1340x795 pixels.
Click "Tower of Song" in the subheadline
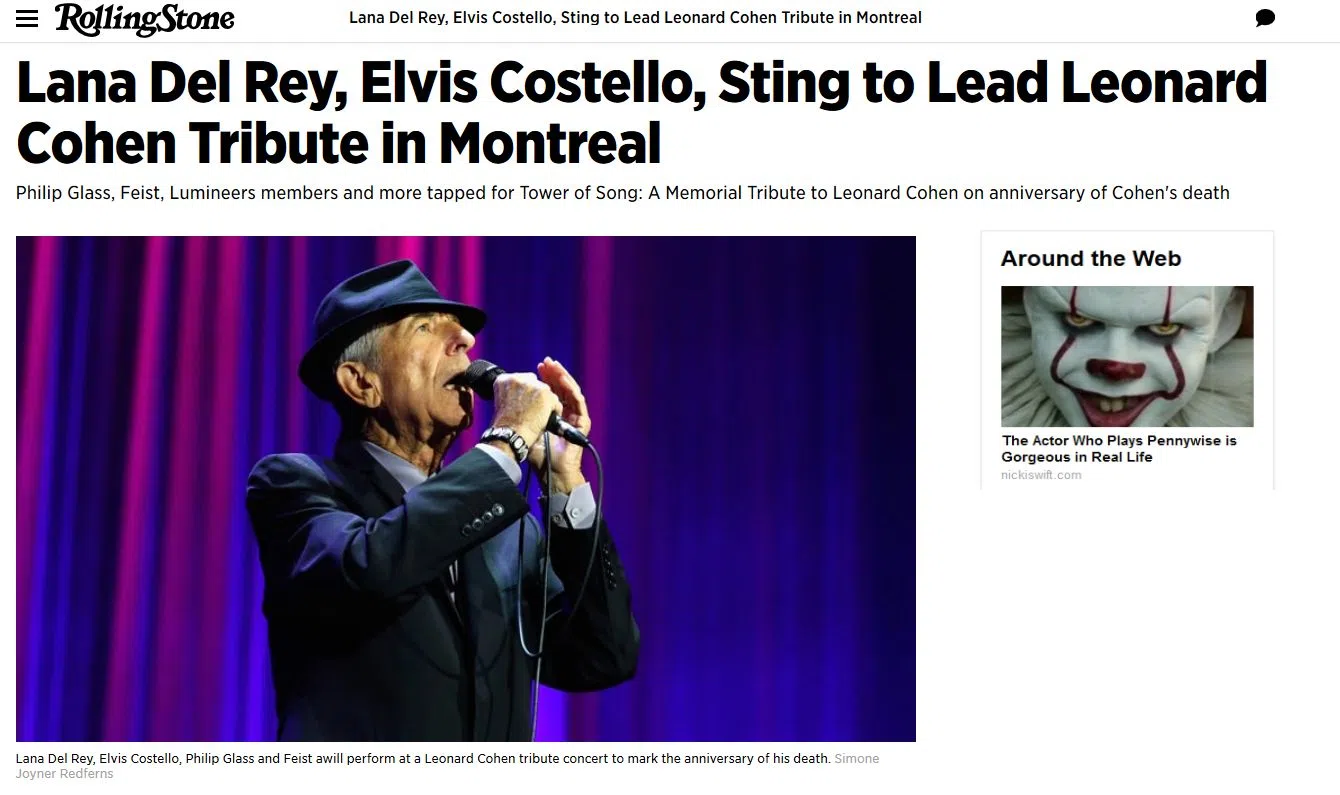click(579, 192)
